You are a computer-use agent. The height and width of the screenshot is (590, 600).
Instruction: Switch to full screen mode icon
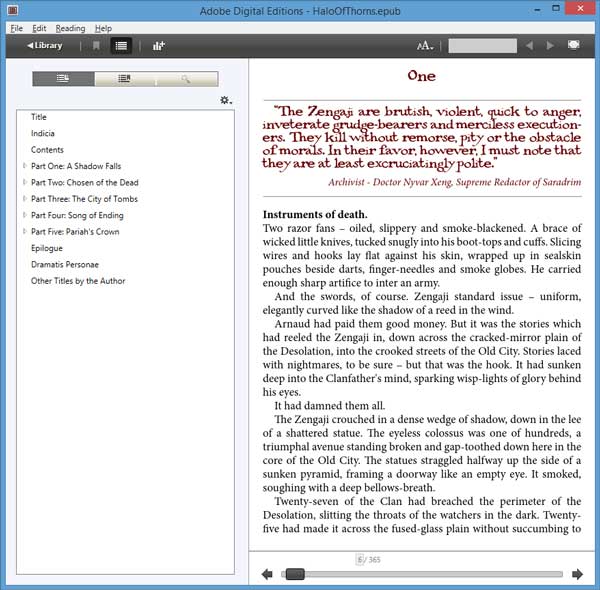coord(573,45)
